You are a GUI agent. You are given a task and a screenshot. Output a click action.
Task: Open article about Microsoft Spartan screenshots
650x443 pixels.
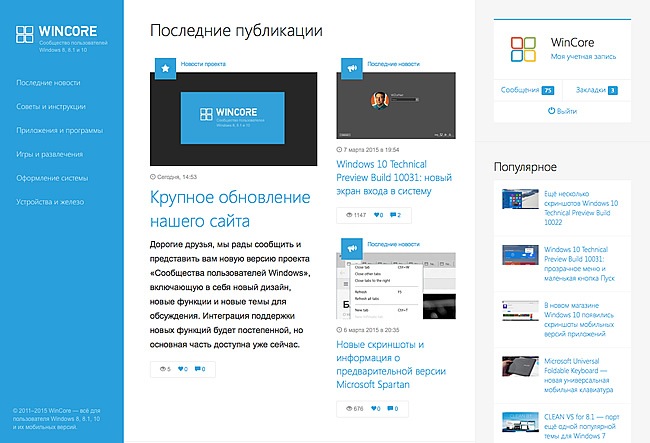tap(391, 364)
